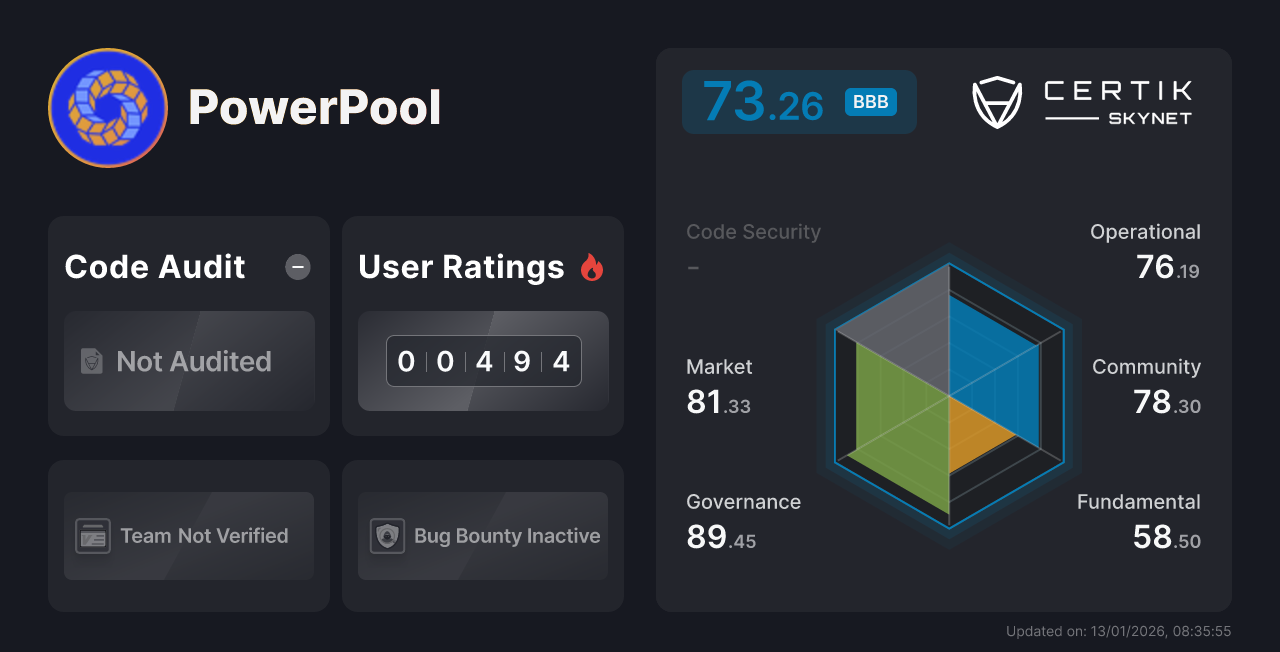This screenshot has height=652, width=1280.
Task: Click the SKYNET wordmark icon
Action: pos(1148,116)
